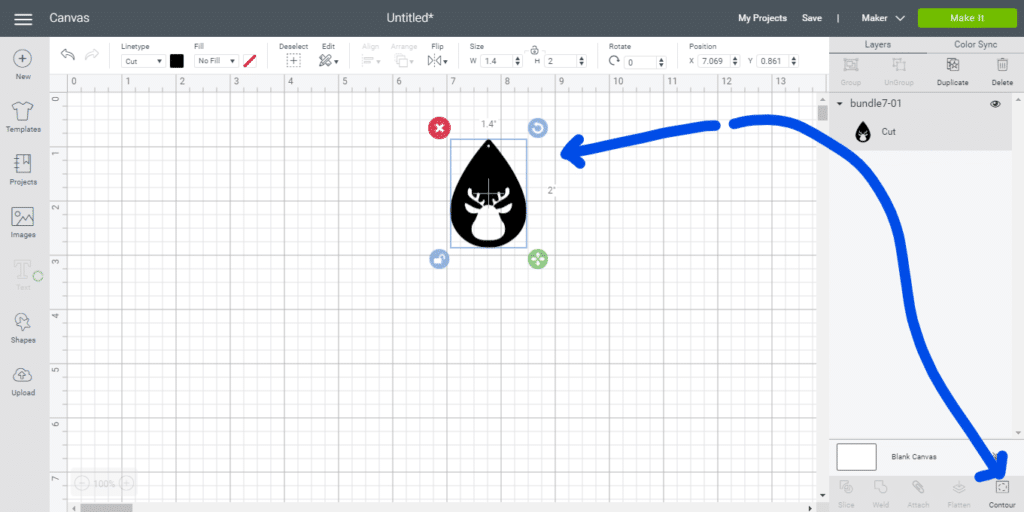Viewport: 1024px width, 512px height.
Task: Click the black linetype color swatch
Action: pos(177,61)
